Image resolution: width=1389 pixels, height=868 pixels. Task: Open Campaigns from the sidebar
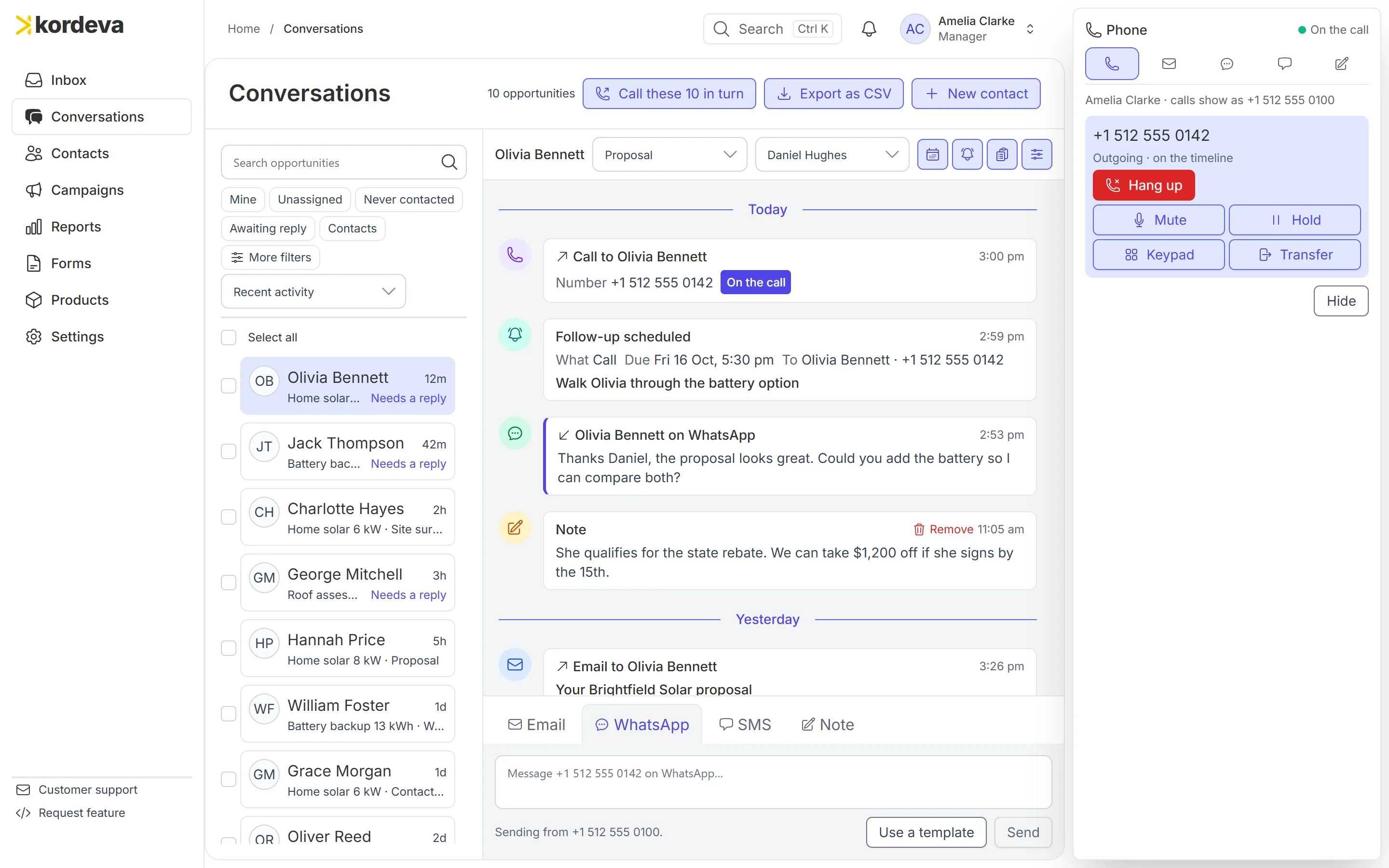tap(102, 190)
